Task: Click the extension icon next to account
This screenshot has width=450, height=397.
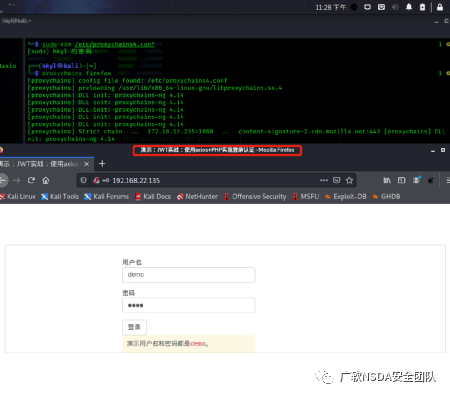Action: (x=431, y=180)
